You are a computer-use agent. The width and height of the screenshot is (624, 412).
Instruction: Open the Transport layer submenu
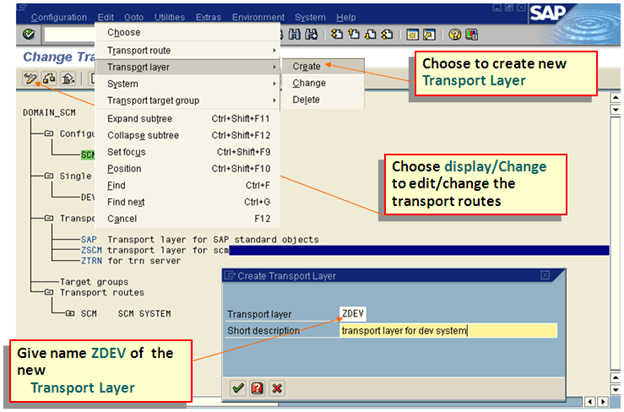click(x=188, y=67)
